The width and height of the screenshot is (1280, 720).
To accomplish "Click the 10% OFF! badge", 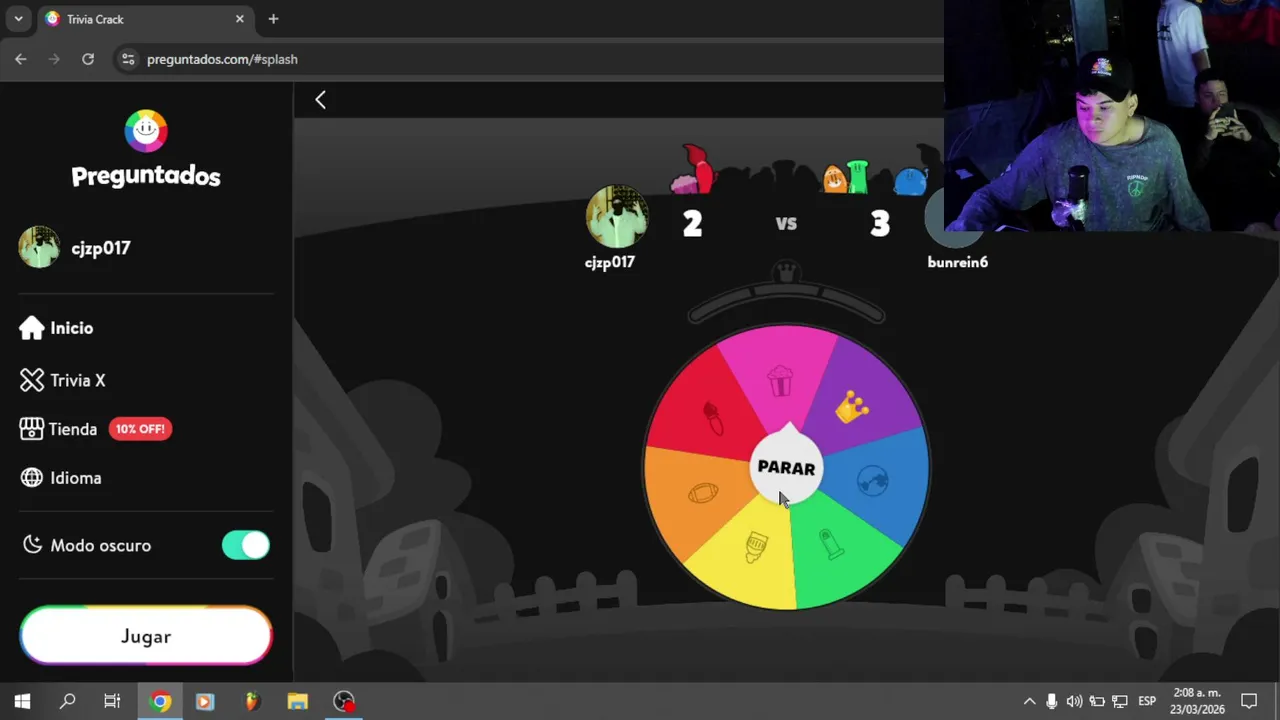I will pos(140,429).
